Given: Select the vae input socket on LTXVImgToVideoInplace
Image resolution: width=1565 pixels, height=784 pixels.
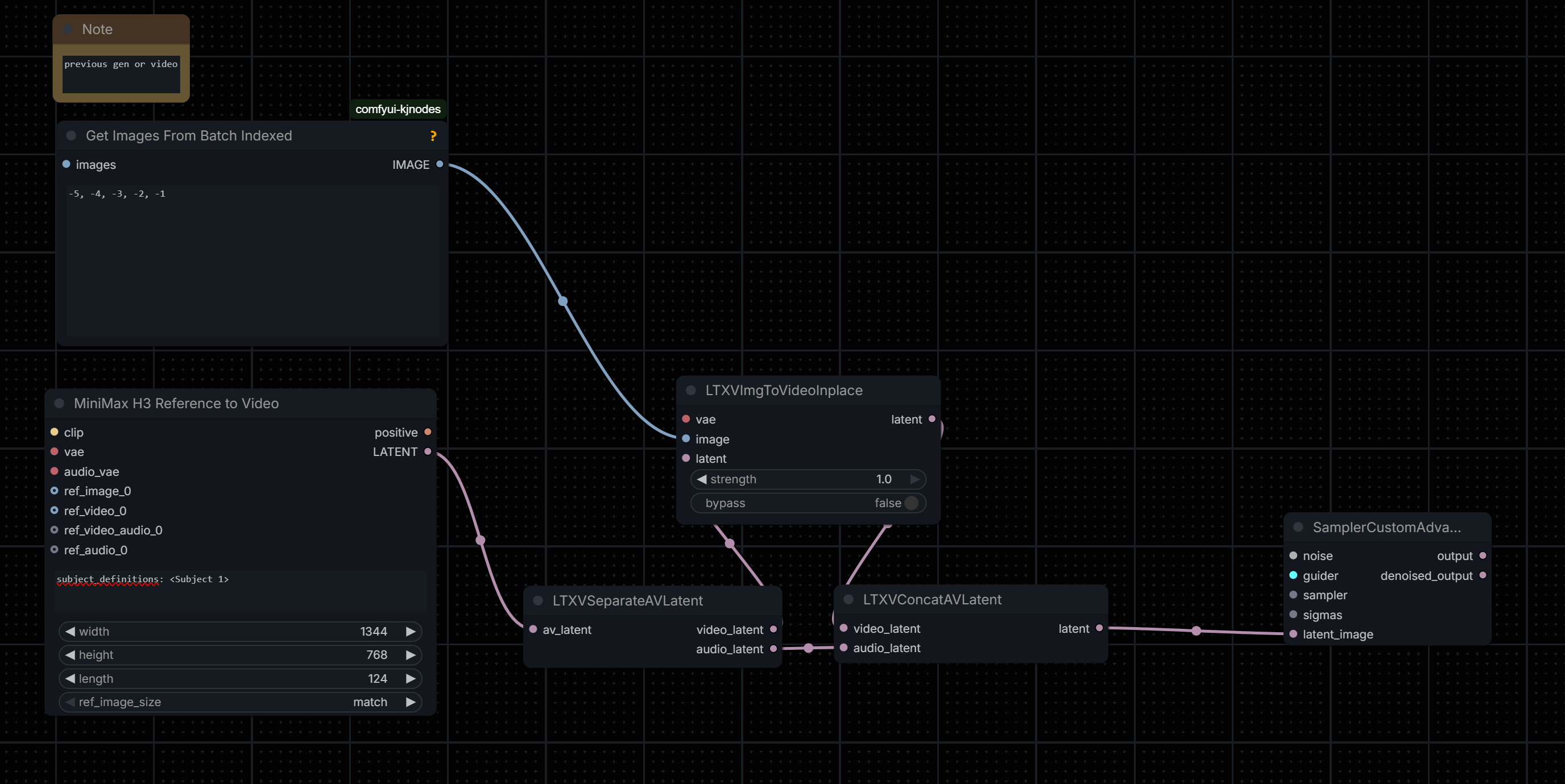Looking at the screenshot, I should tap(686, 419).
